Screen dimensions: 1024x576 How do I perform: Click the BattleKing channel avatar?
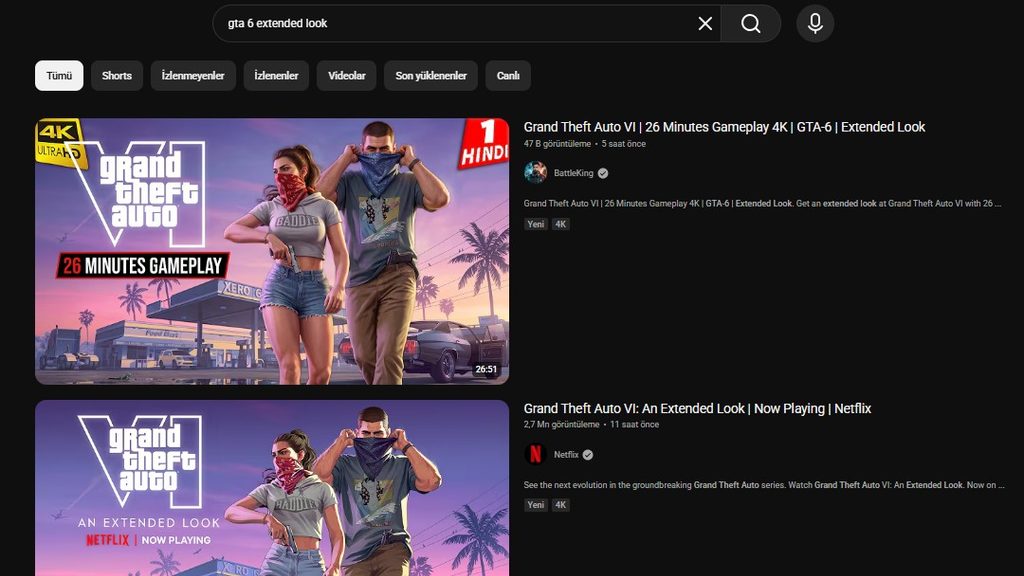pyautogui.click(x=535, y=173)
